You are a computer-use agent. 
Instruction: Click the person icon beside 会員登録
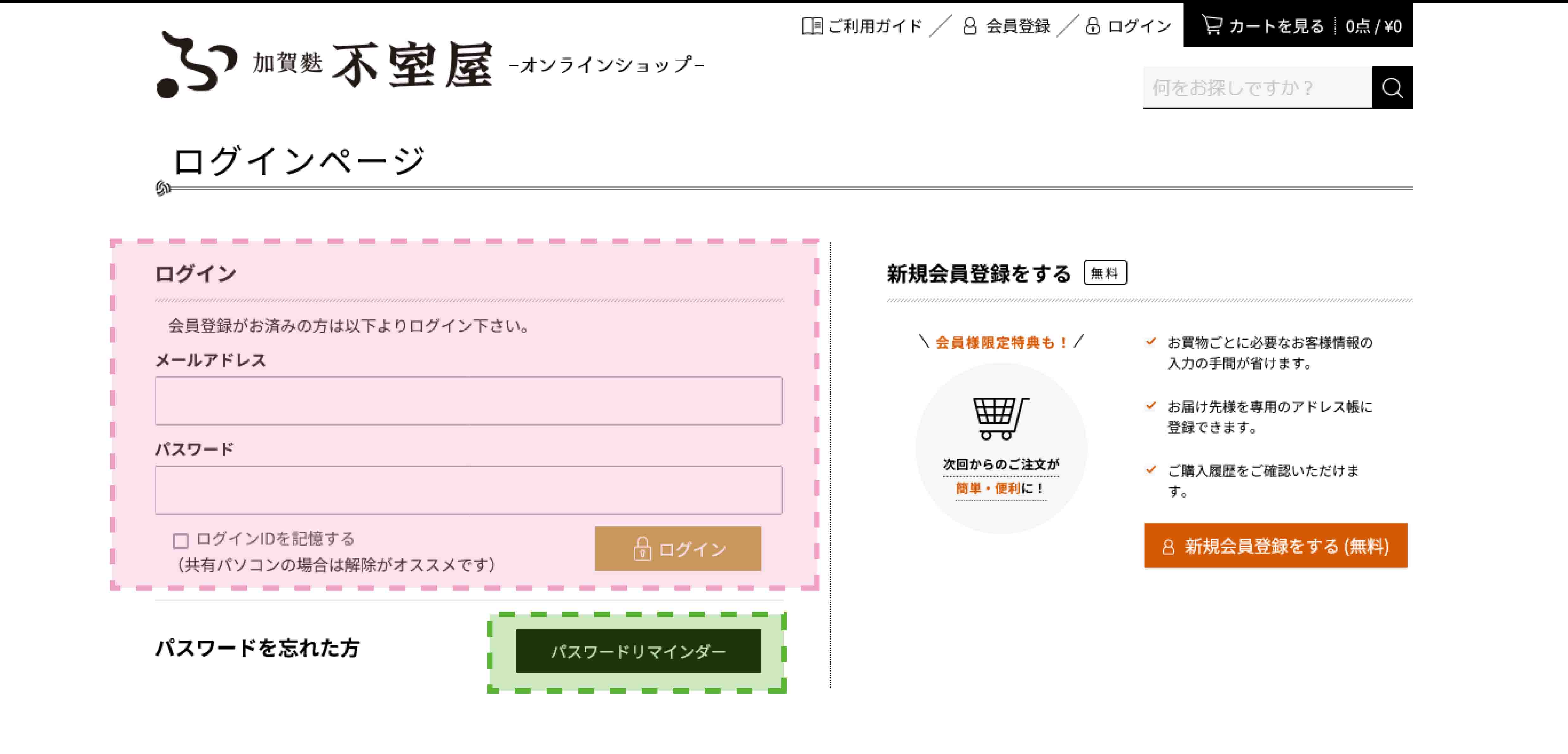[x=970, y=26]
